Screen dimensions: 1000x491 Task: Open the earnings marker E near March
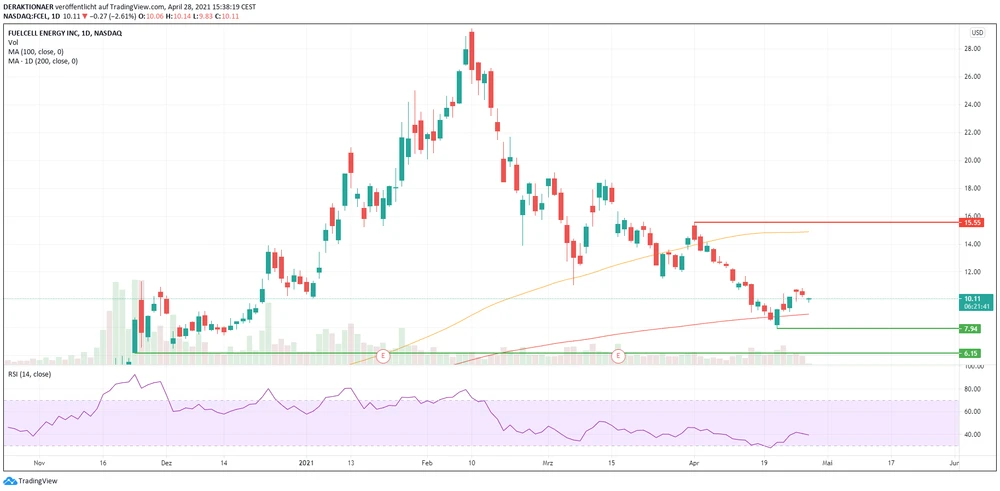[618, 356]
